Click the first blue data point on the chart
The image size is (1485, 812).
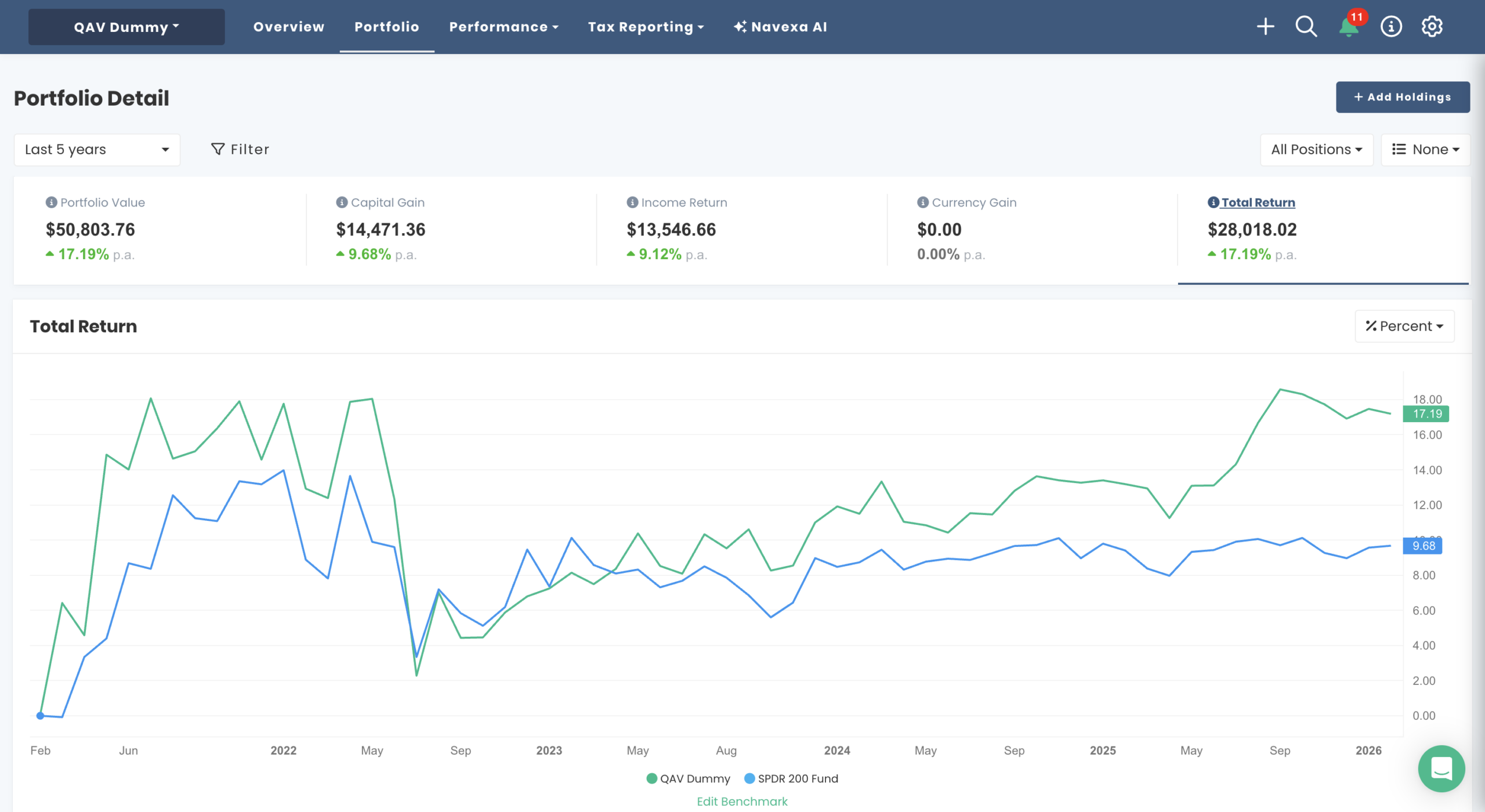coord(39,715)
